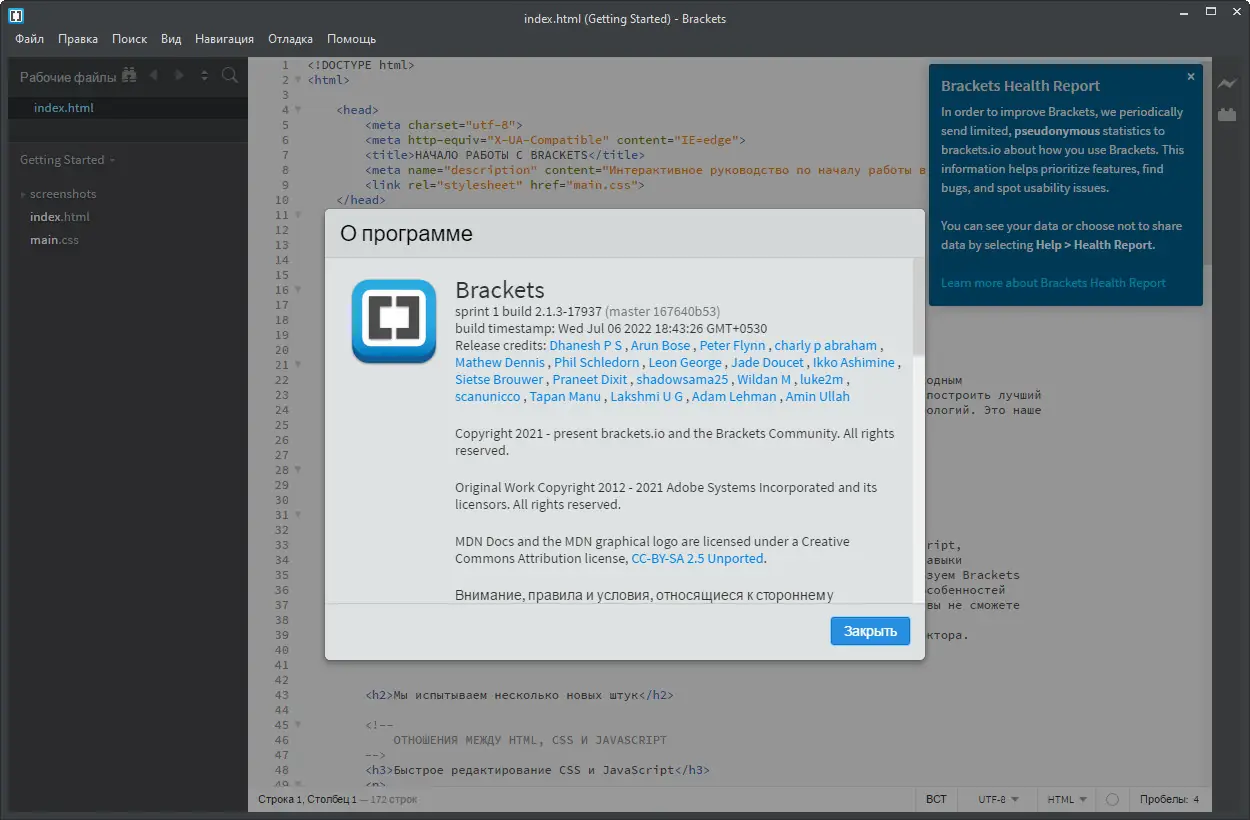Open the Отладка menu
The image size is (1250, 820).
[x=290, y=39]
